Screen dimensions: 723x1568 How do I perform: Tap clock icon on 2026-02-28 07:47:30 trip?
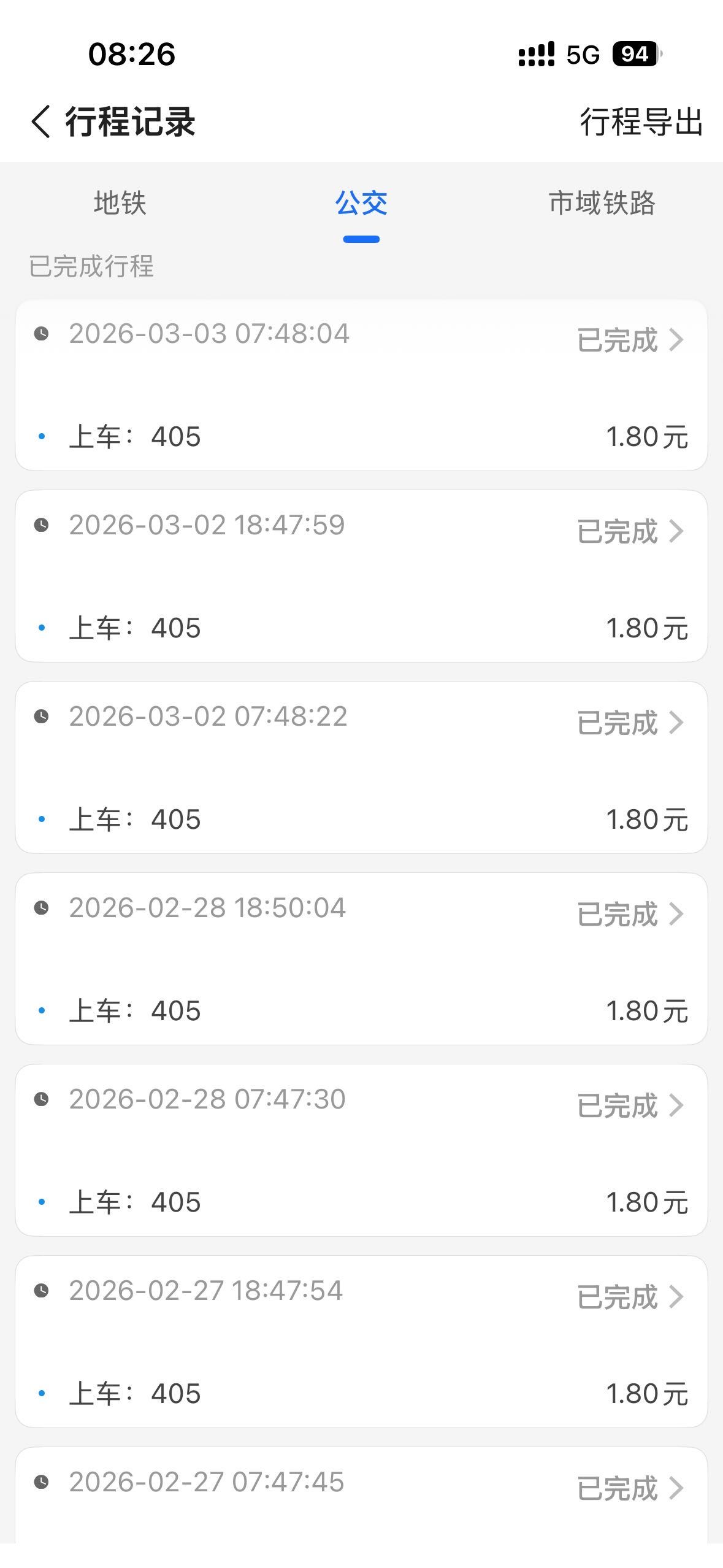pyautogui.click(x=41, y=1099)
